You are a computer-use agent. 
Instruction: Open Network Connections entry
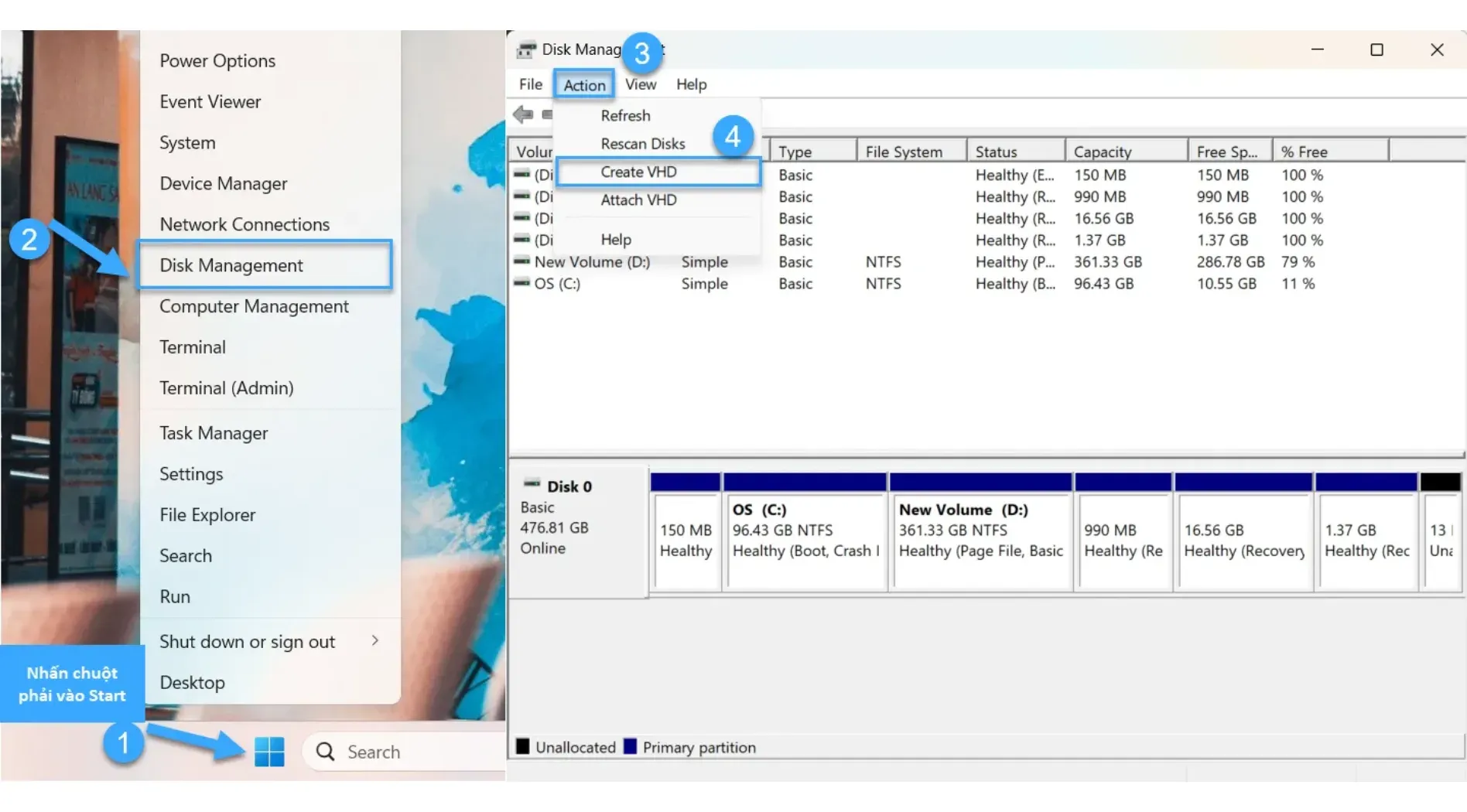pos(244,224)
